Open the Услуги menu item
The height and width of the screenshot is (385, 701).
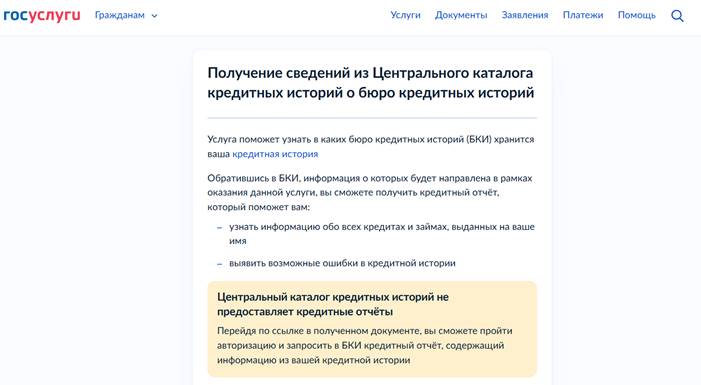click(405, 15)
